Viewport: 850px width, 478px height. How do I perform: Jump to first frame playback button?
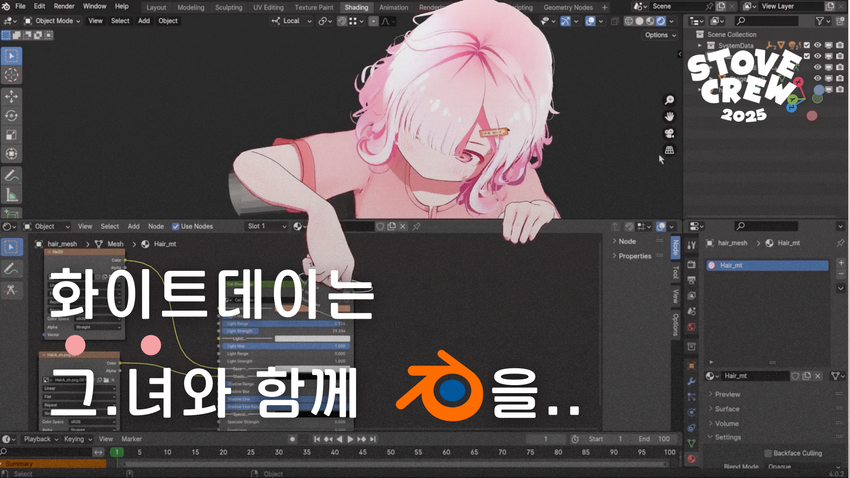(317, 440)
